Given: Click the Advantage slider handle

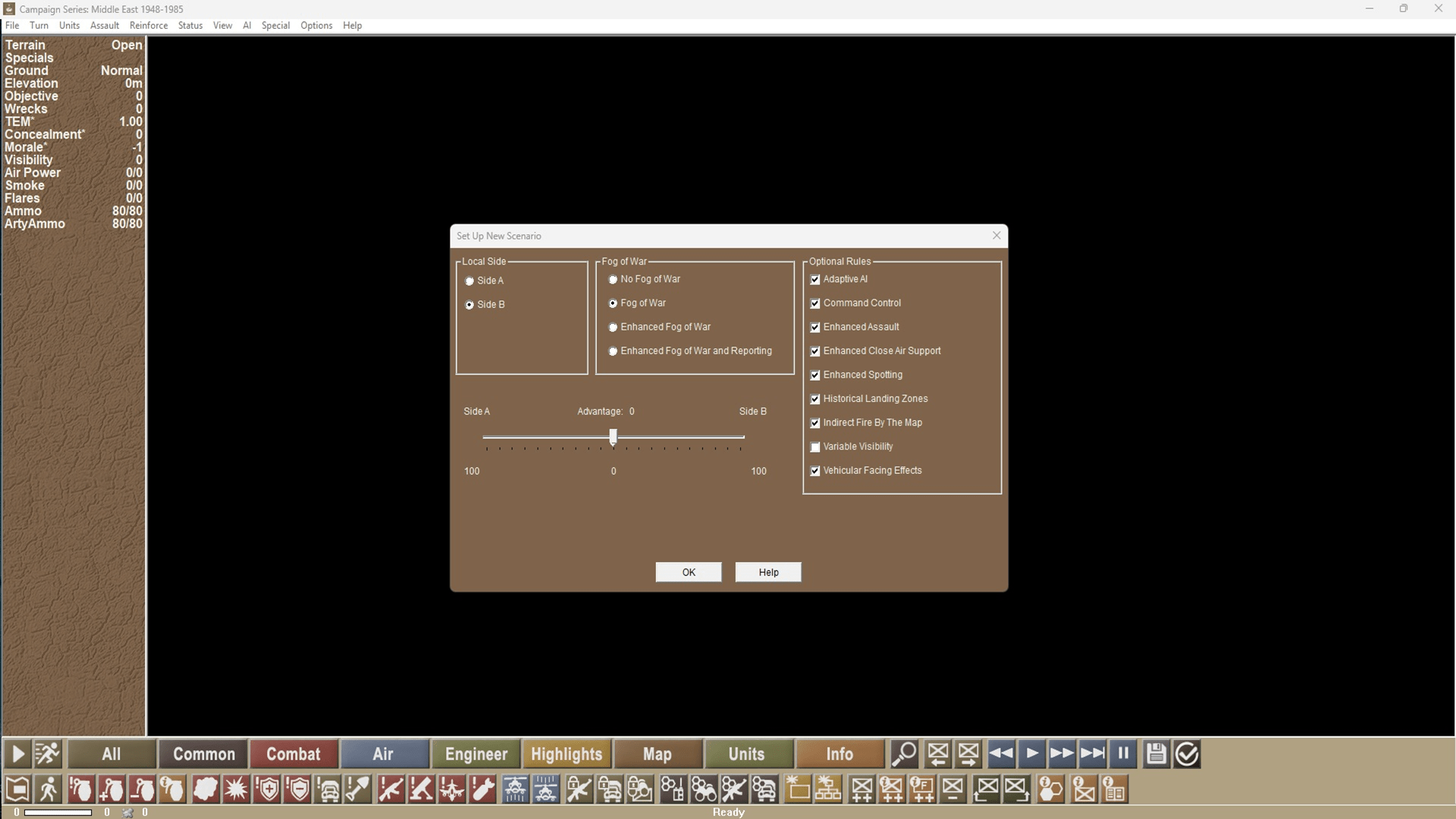Looking at the screenshot, I should coord(613,437).
